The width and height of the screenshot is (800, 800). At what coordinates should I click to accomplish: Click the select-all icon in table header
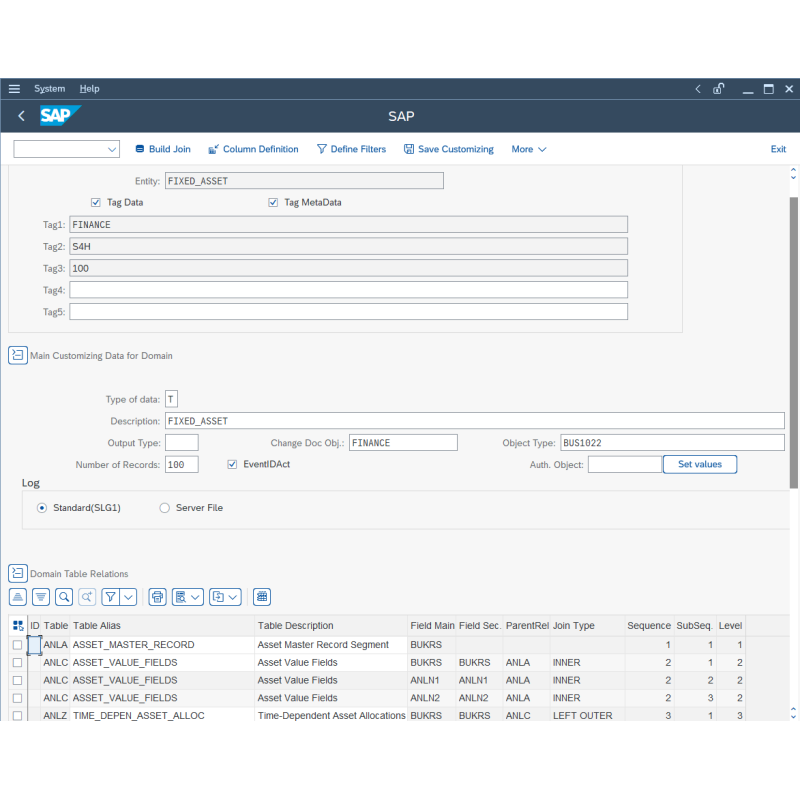pos(18,625)
